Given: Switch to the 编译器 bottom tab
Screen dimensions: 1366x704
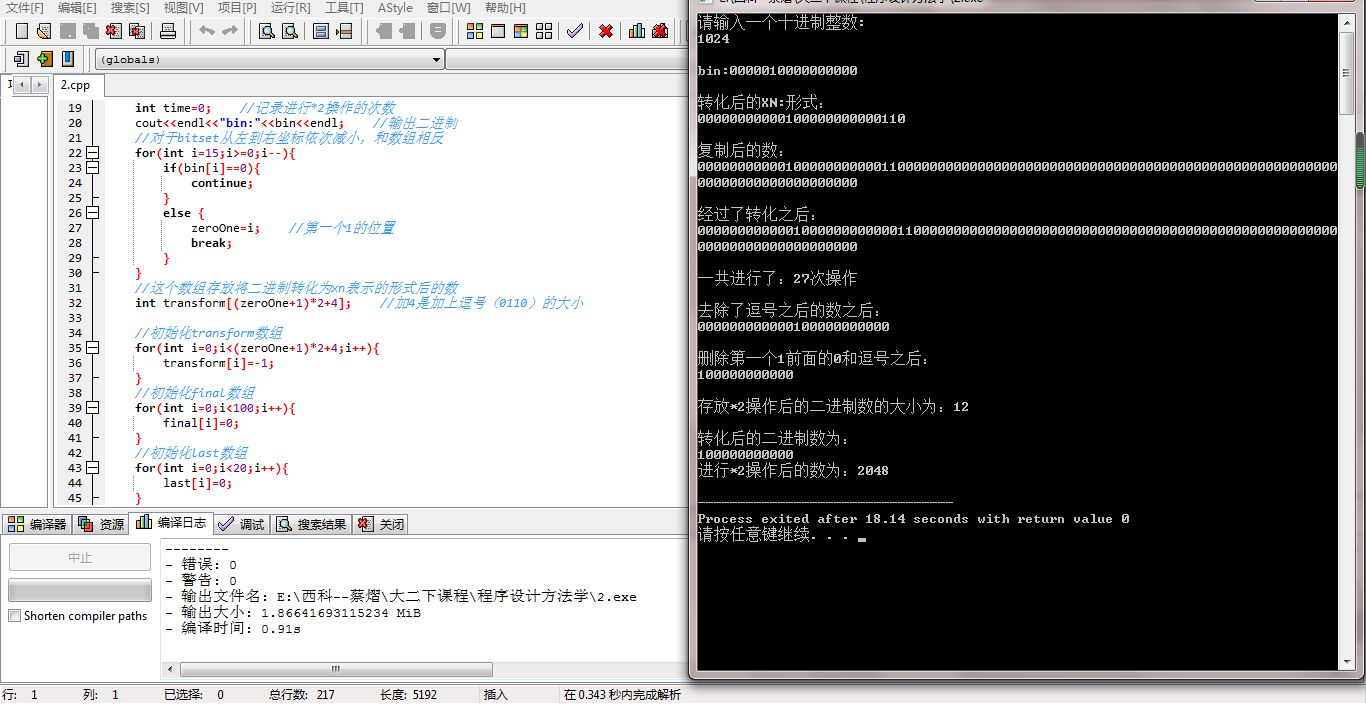Looking at the screenshot, I should coord(37,524).
